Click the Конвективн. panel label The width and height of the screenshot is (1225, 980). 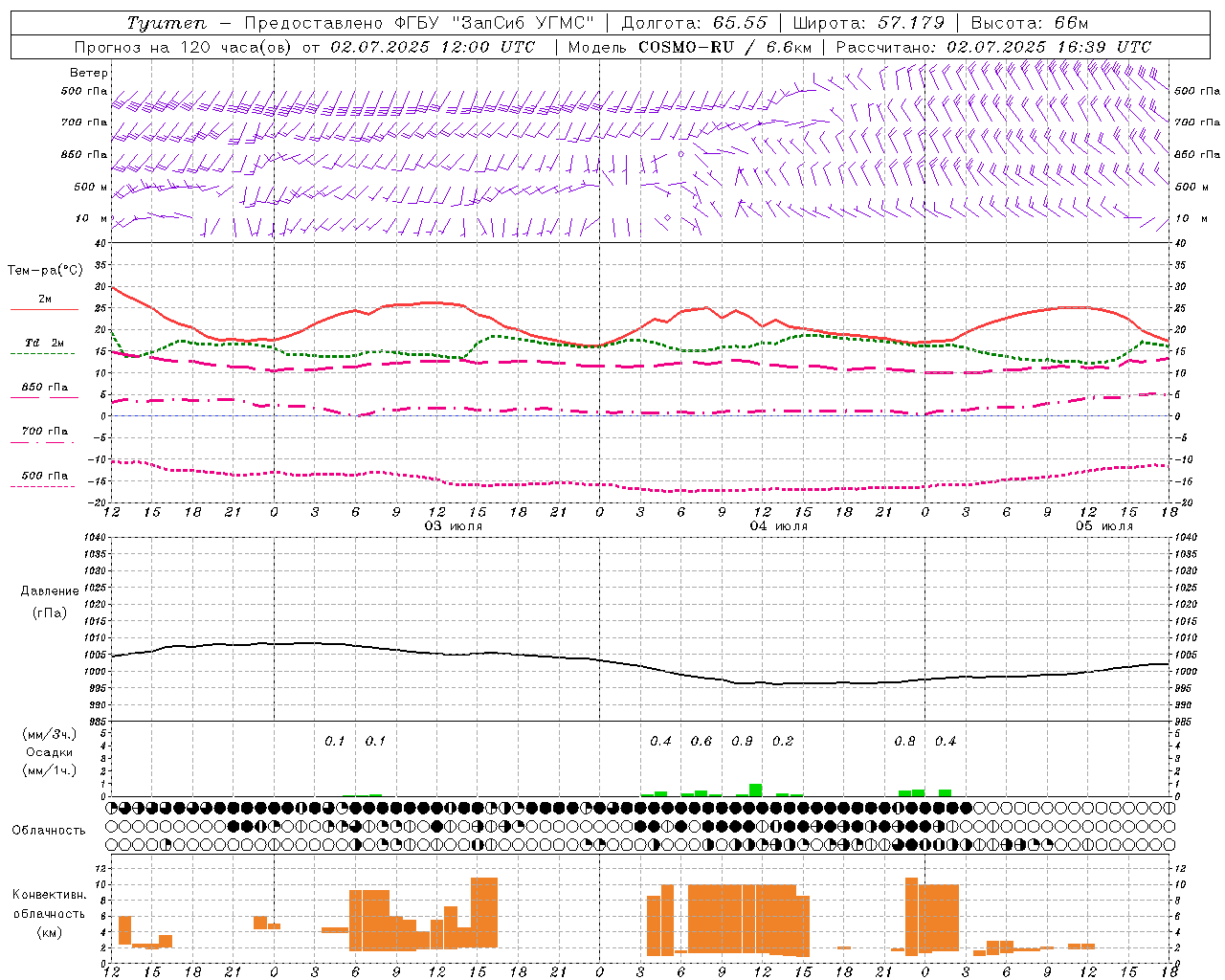(49, 895)
